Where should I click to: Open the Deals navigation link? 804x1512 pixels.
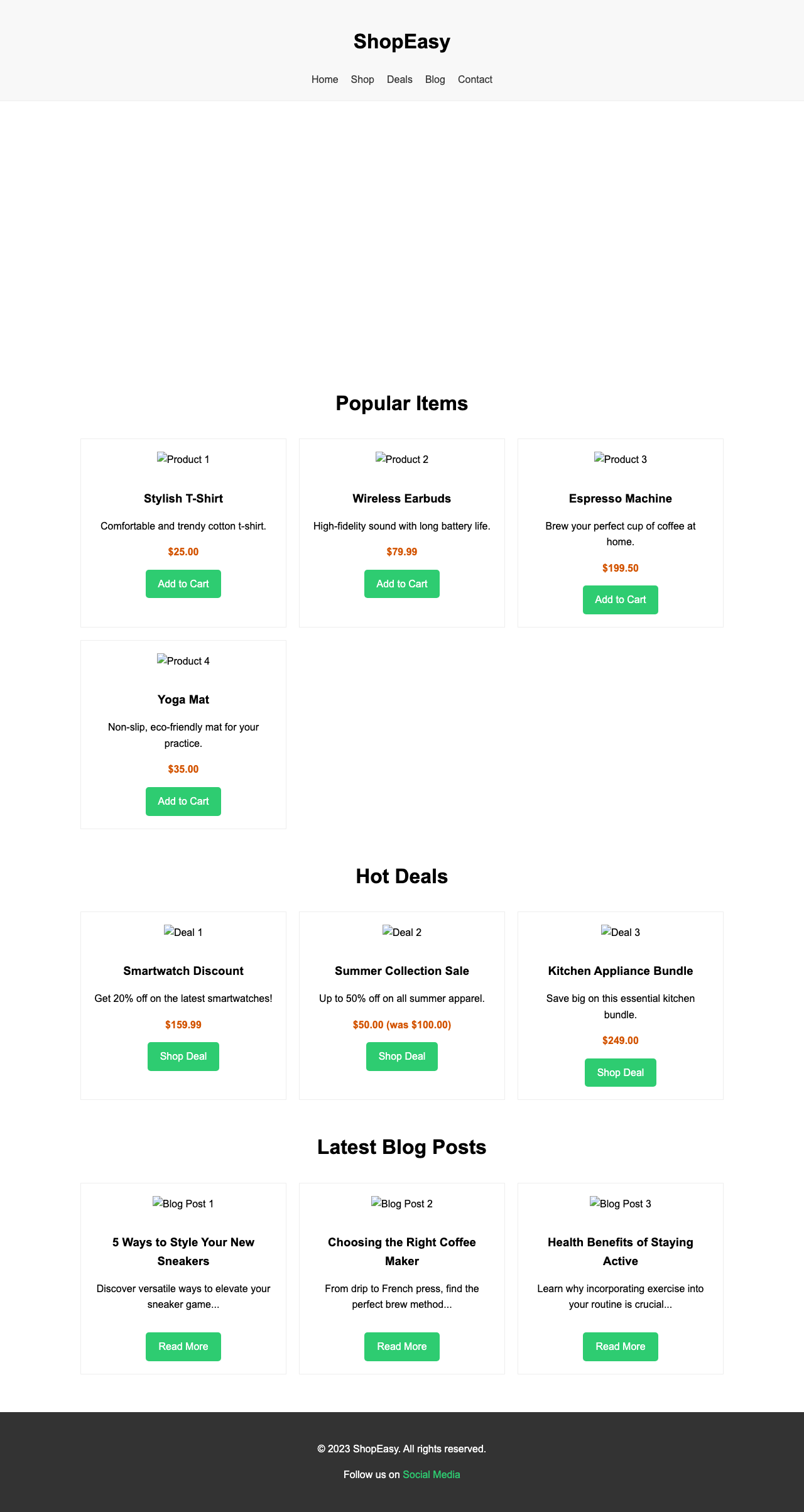[x=399, y=79]
